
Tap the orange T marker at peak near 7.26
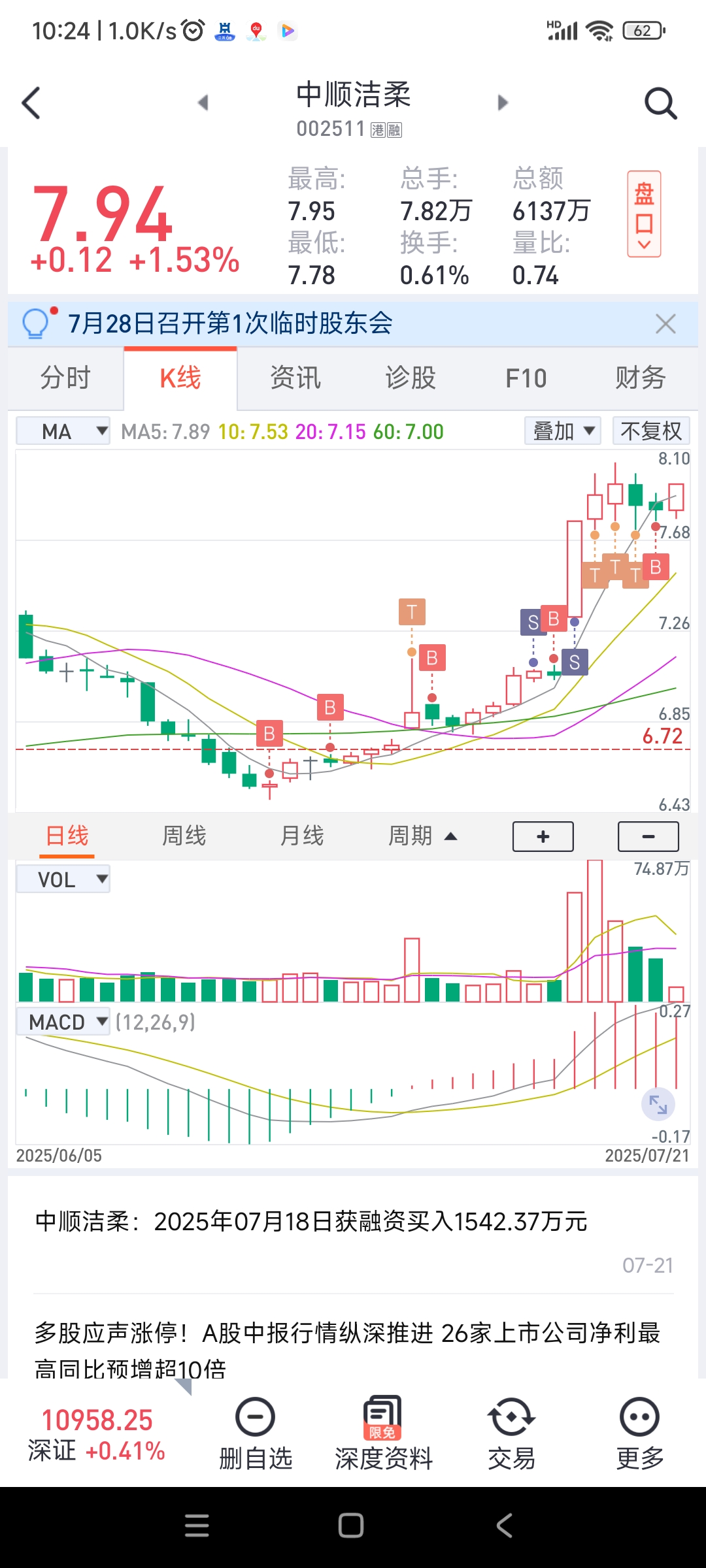point(412,612)
